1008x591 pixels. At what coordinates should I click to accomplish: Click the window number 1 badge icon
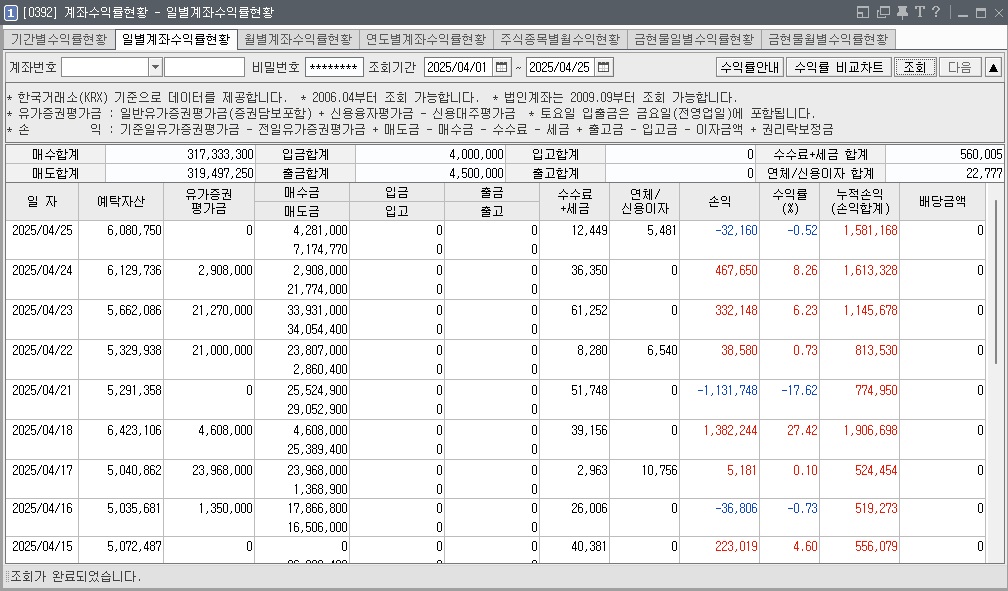point(10,11)
